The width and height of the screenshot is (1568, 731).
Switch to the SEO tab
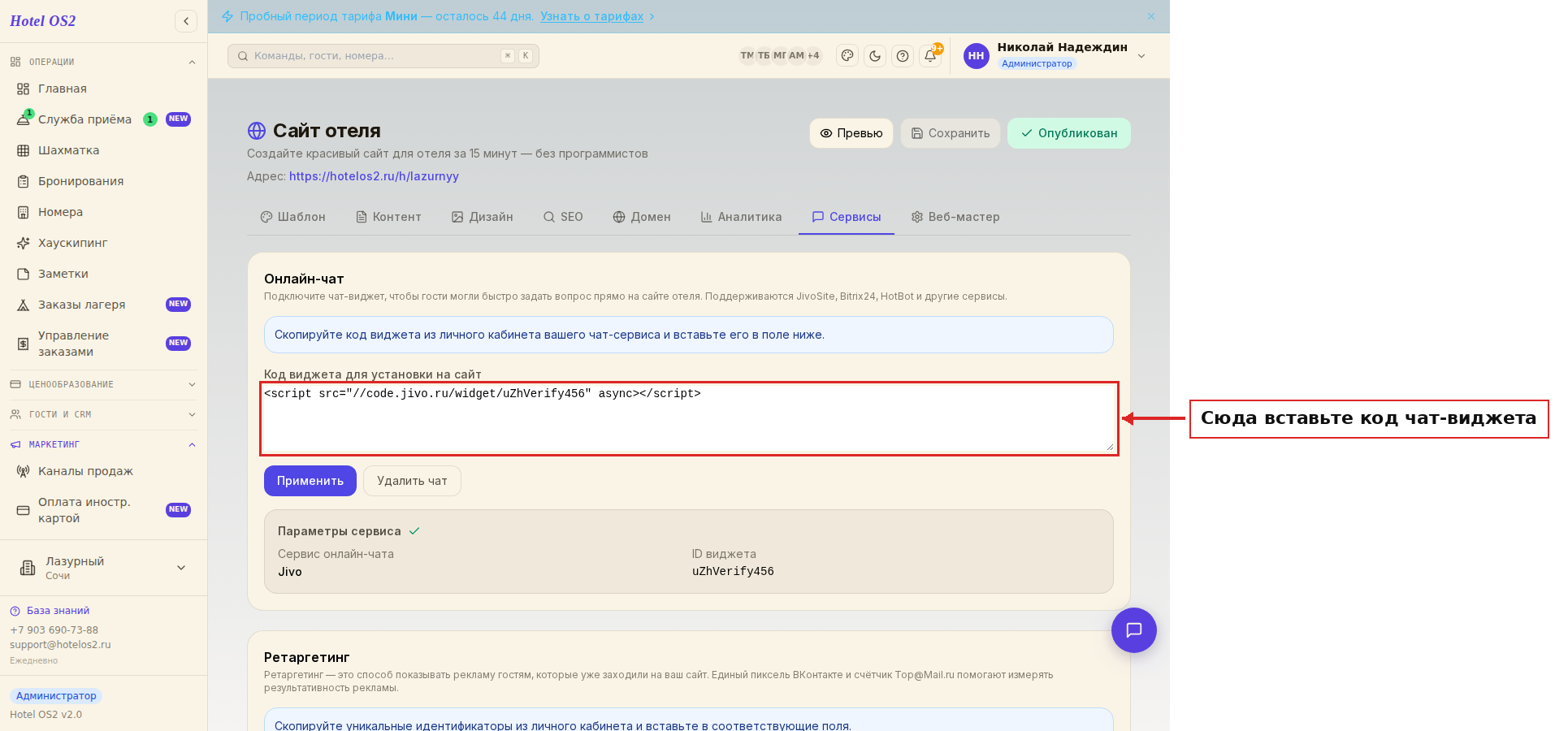pyautogui.click(x=563, y=217)
